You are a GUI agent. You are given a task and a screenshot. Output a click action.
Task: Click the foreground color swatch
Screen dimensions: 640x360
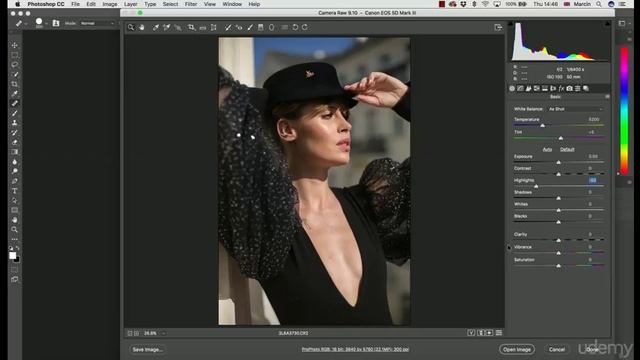[x=13, y=255]
